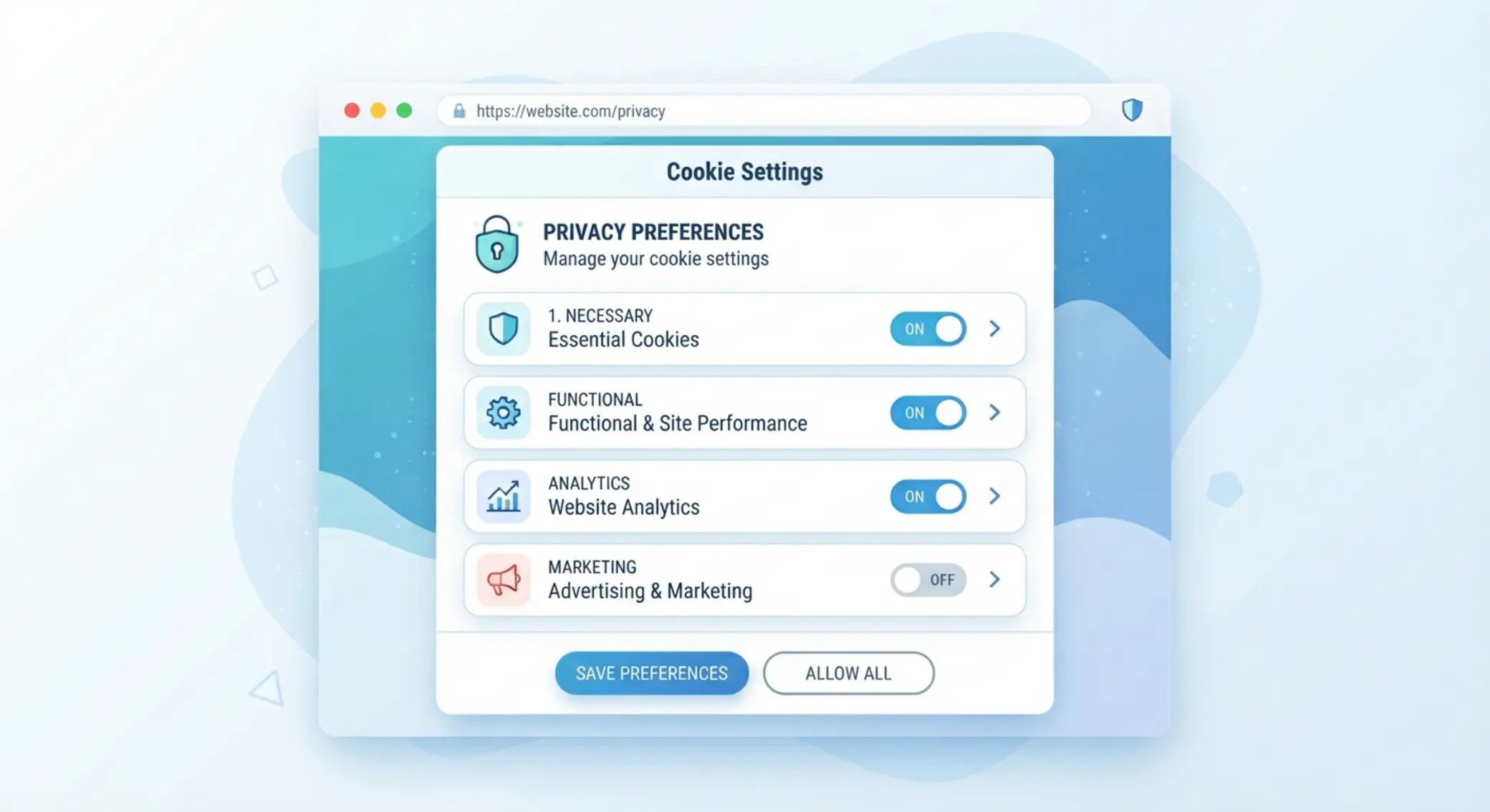
Task: Click the padlock icon in the URL bar
Action: (459, 111)
